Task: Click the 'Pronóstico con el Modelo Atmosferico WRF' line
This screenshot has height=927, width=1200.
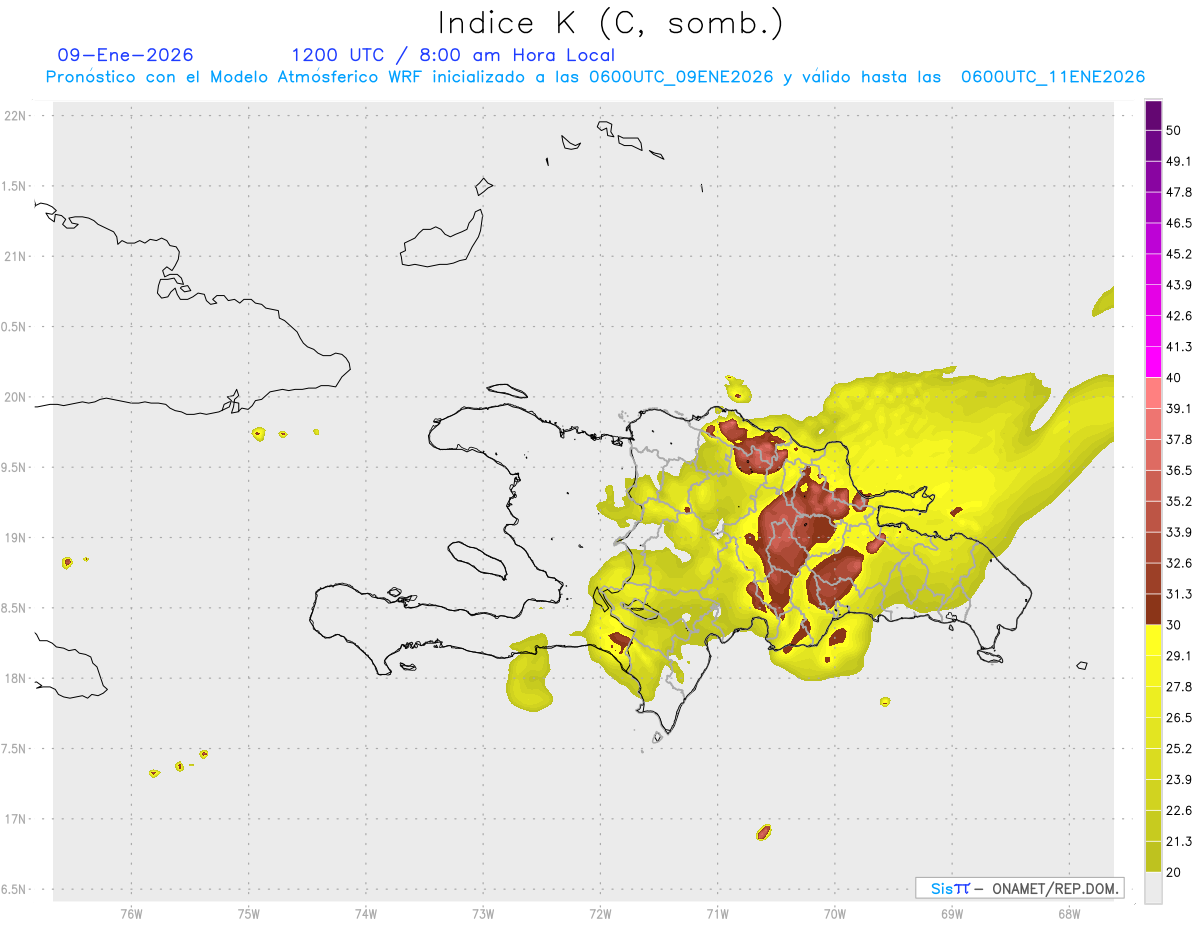Action: pos(595,77)
